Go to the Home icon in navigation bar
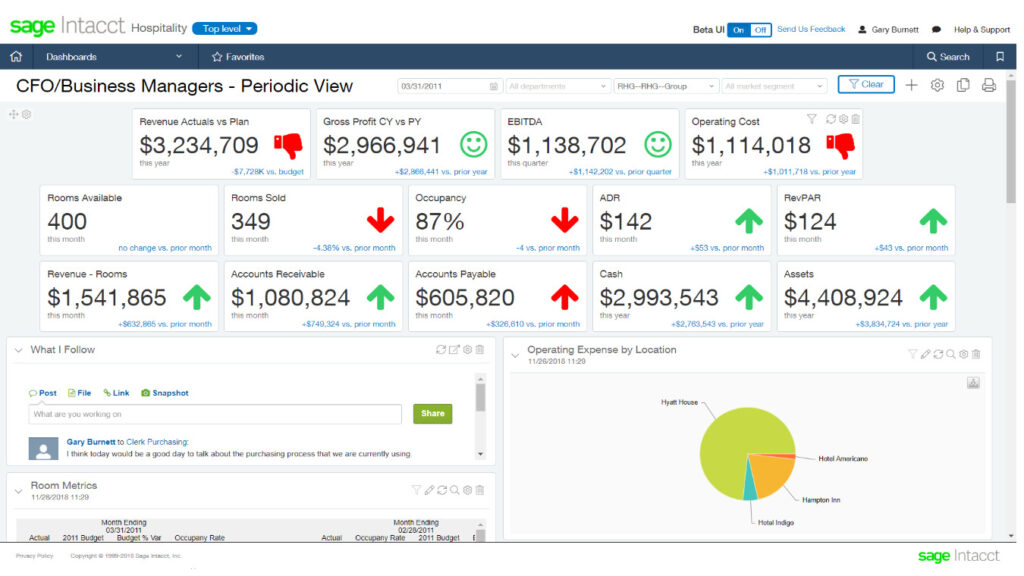Image resolution: width=1024 pixels, height=576 pixels. 16,57
